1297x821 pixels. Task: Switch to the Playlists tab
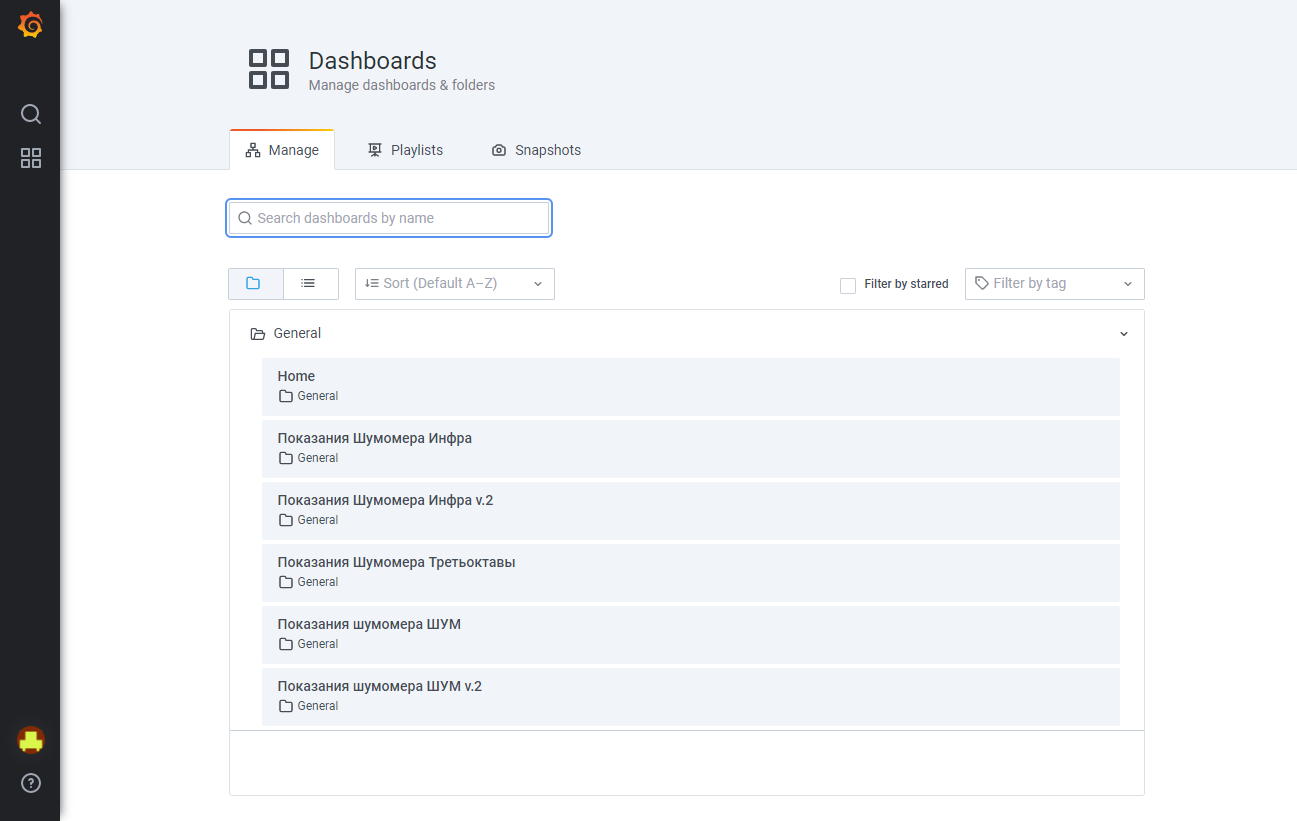(x=405, y=150)
